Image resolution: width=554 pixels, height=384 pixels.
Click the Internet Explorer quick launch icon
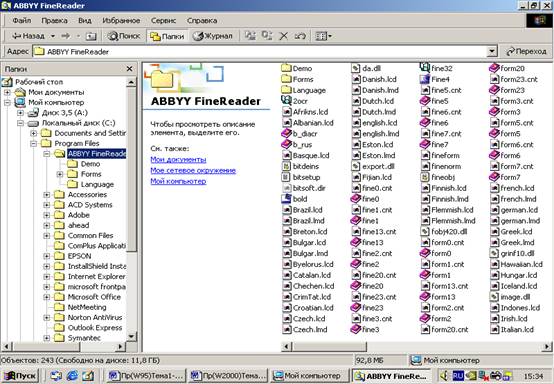[x=72, y=376]
